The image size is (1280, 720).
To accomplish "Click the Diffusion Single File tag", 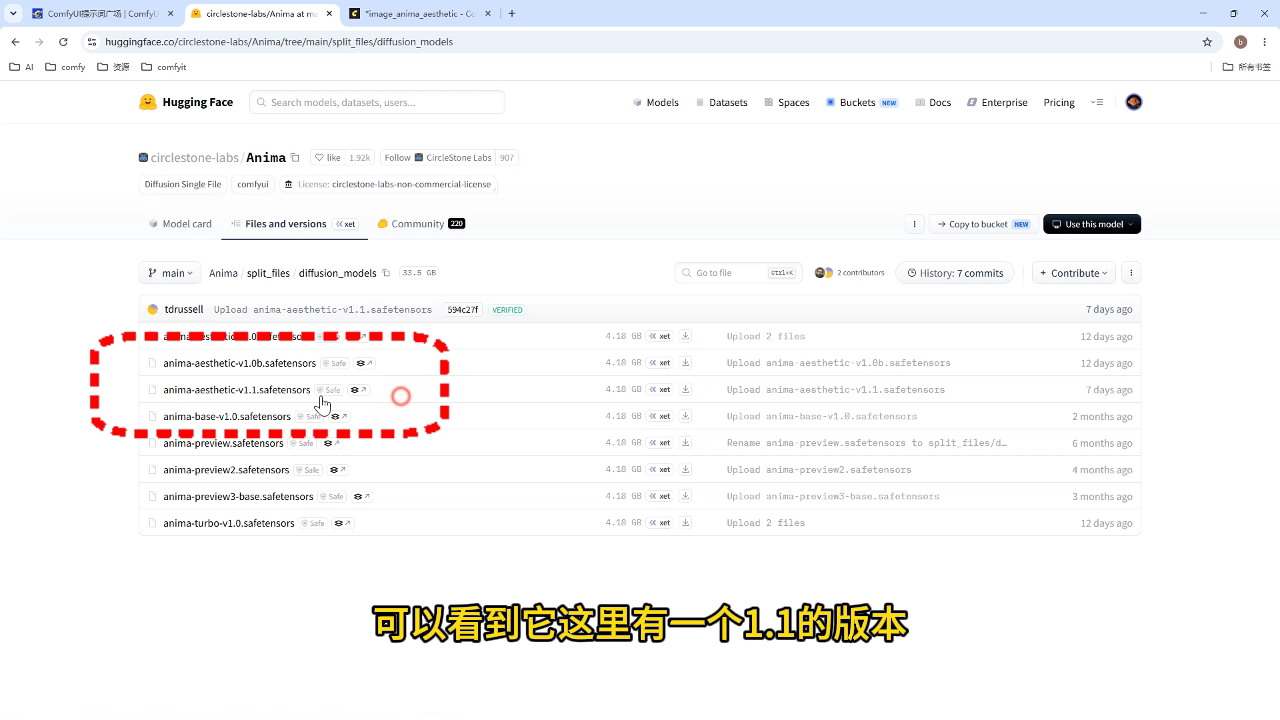I will pos(183,184).
